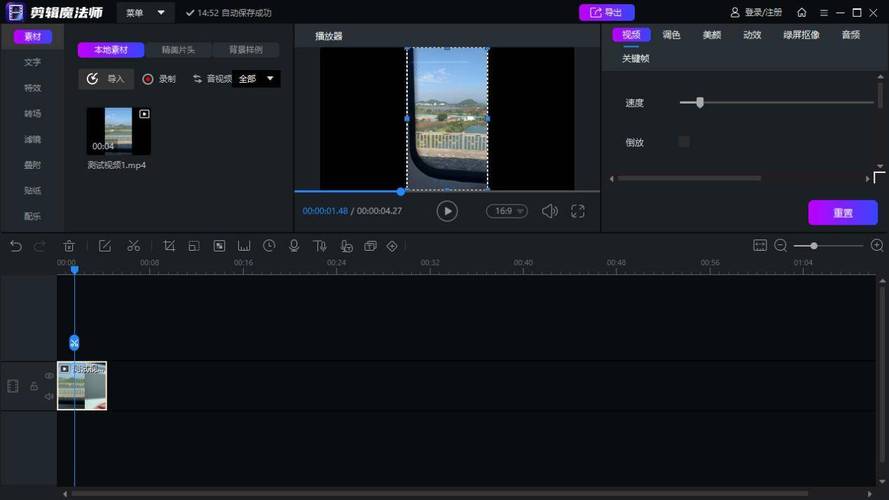Screen dimensions: 889x500
Task: Split the clip with the scissors toolbar icon
Action: pos(134,246)
